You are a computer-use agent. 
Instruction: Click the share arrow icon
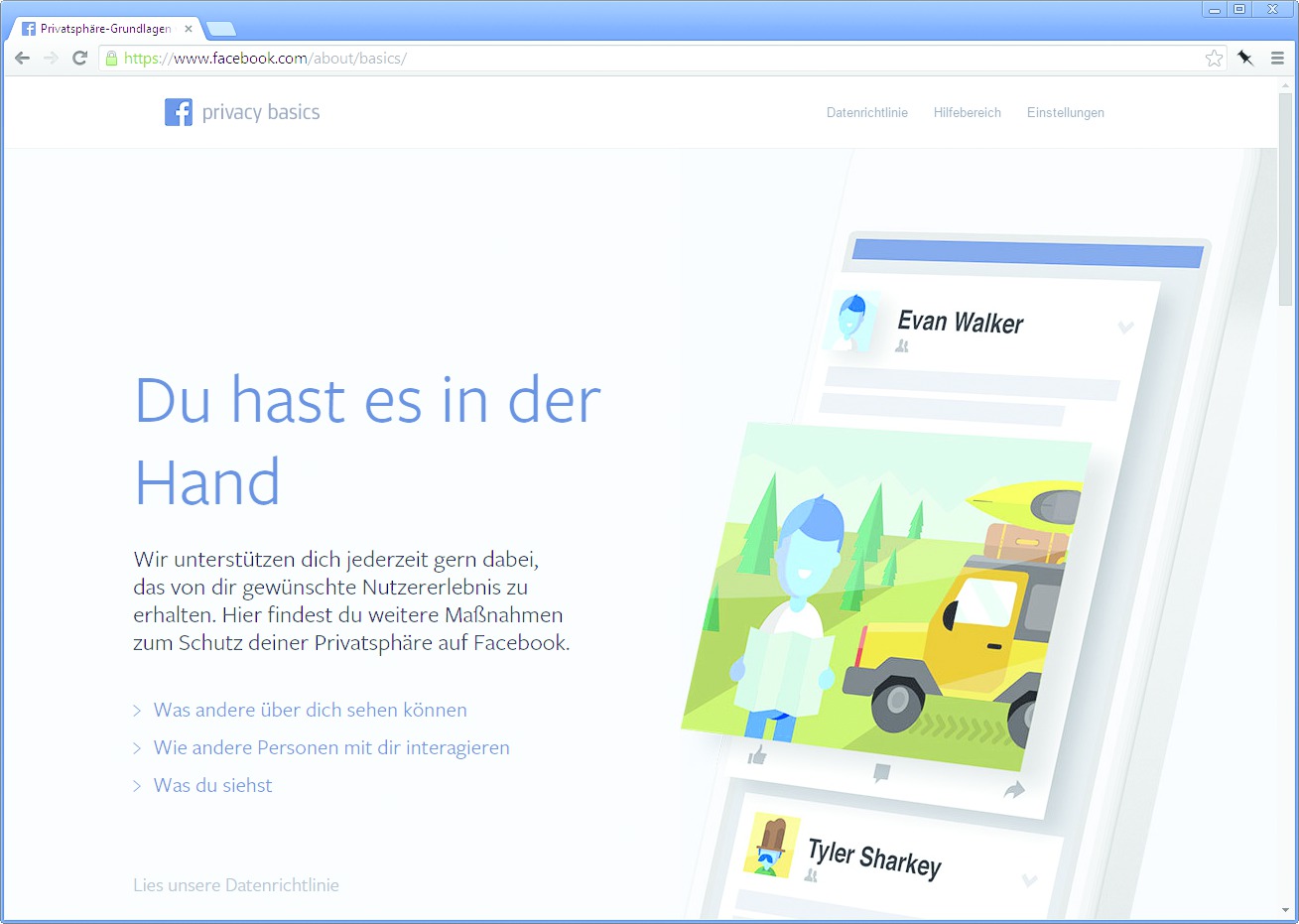(x=1013, y=790)
